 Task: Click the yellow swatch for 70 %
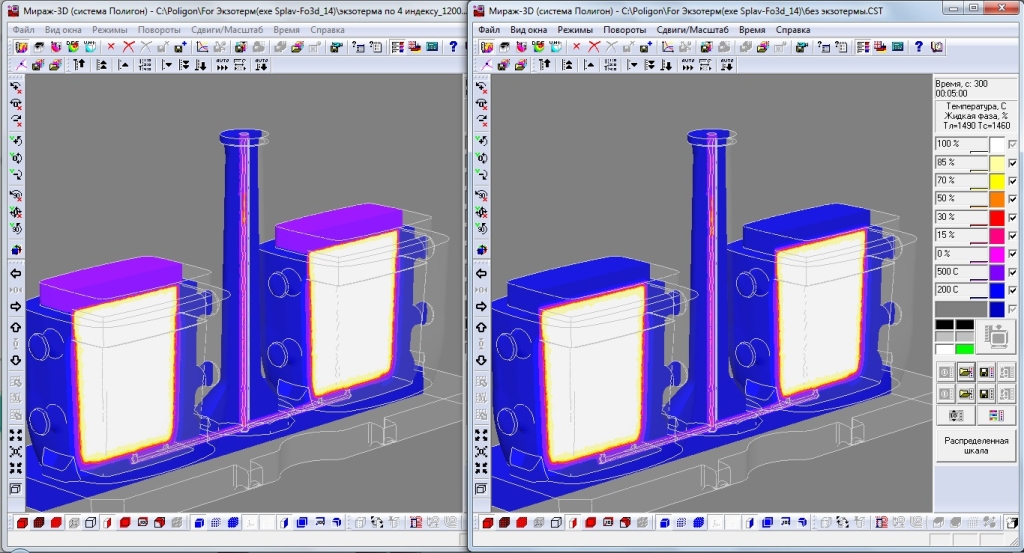996,181
